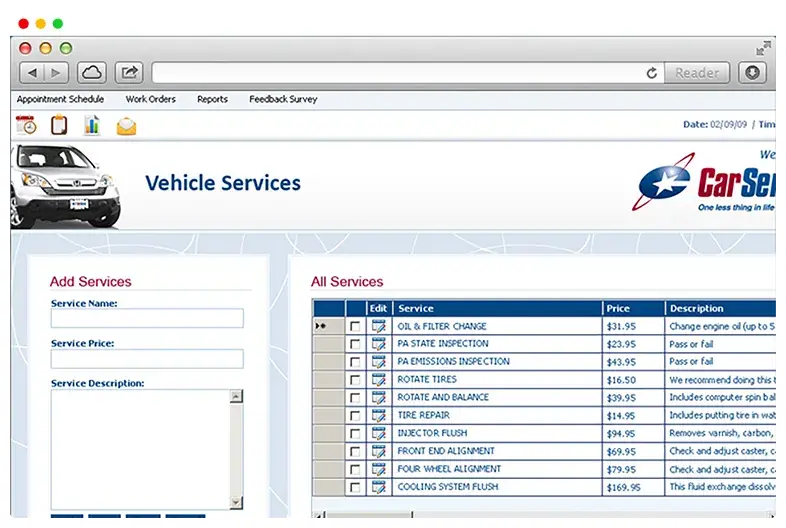The height and width of the screenshot is (528, 786).
Task: Click the Work Orders clipboard icon
Action: coord(59,124)
